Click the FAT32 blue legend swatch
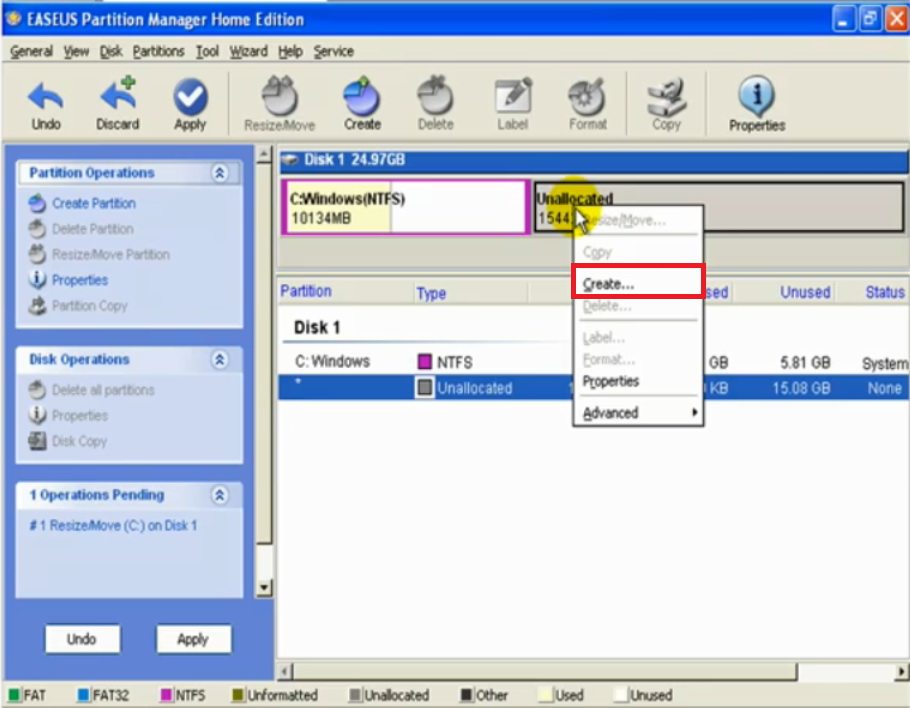The image size is (910, 708). coord(84,695)
